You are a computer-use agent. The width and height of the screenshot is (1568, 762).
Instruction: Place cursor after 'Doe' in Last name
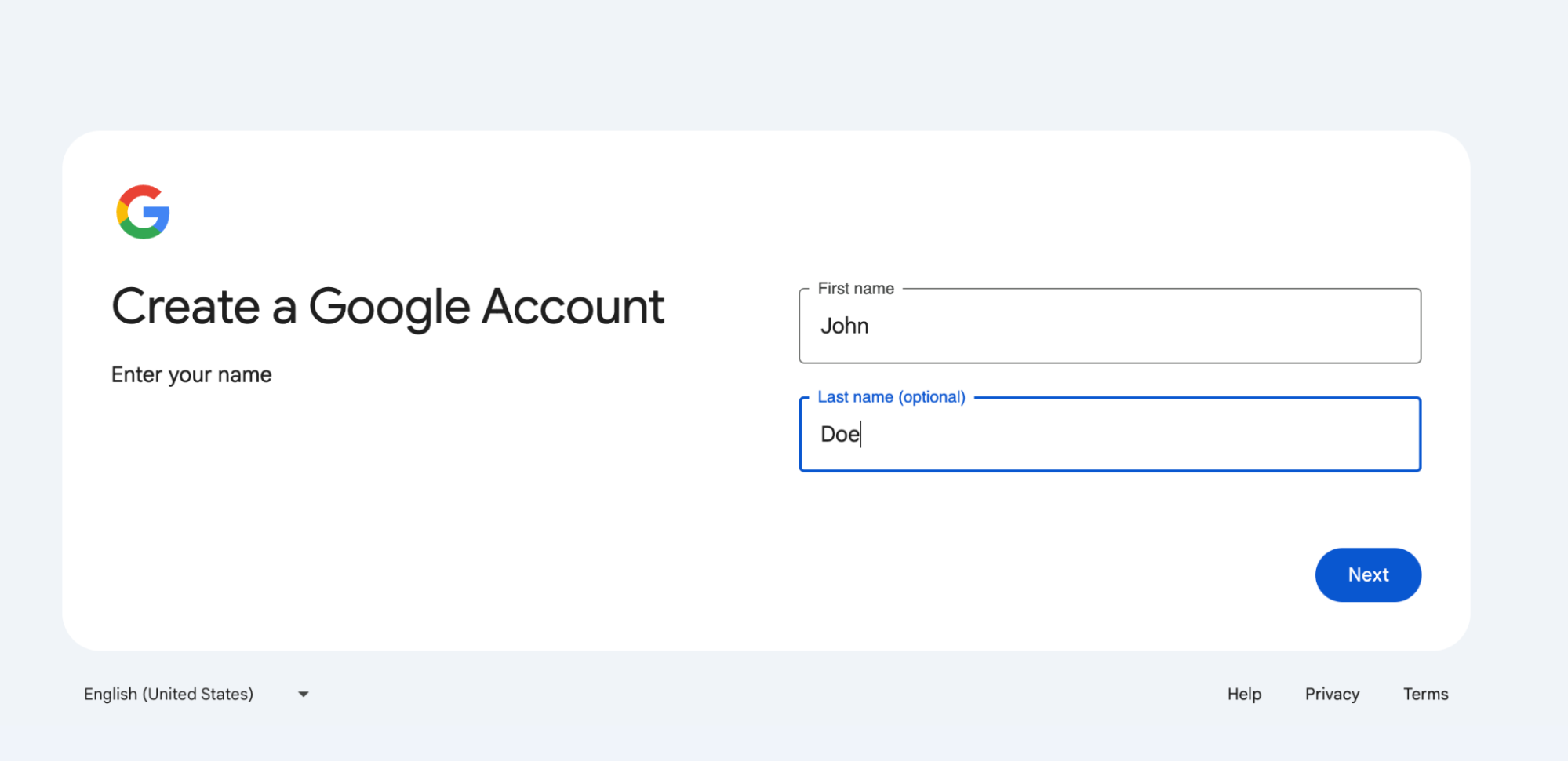[x=861, y=434]
